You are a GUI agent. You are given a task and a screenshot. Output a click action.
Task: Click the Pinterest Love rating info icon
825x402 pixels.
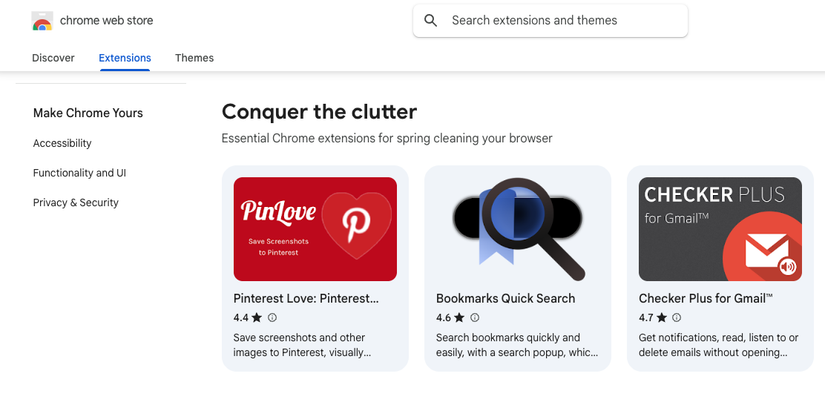click(272, 318)
